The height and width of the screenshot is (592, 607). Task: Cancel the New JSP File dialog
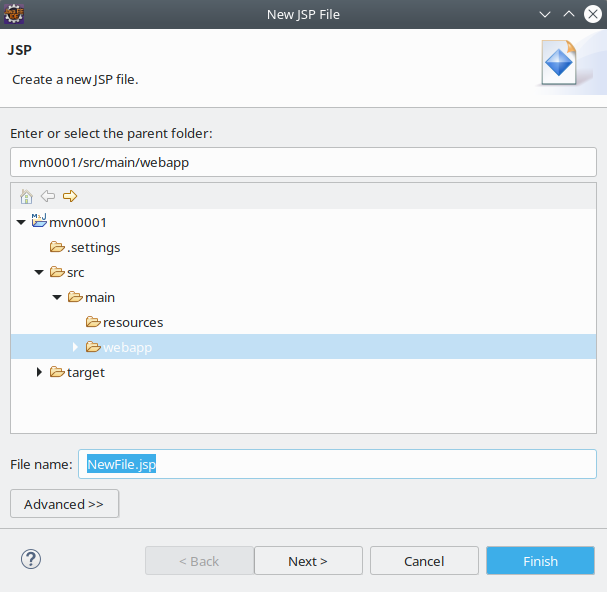click(x=423, y=561)
